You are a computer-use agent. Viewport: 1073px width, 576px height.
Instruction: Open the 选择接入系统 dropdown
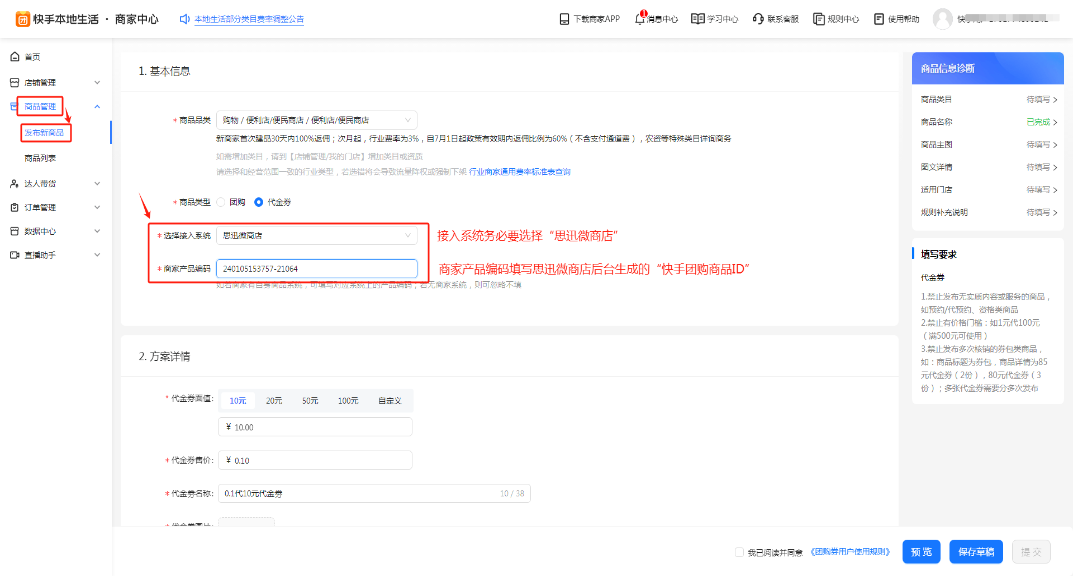click(317, 235)
